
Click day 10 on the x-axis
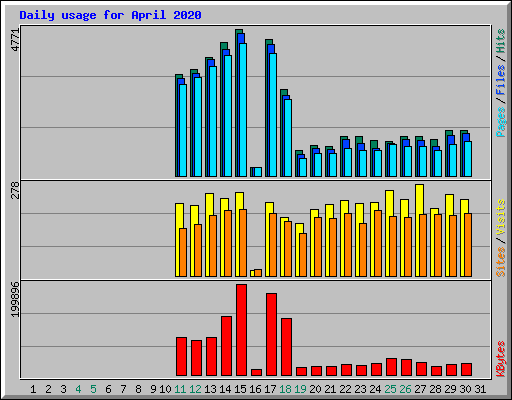(165, 389)
